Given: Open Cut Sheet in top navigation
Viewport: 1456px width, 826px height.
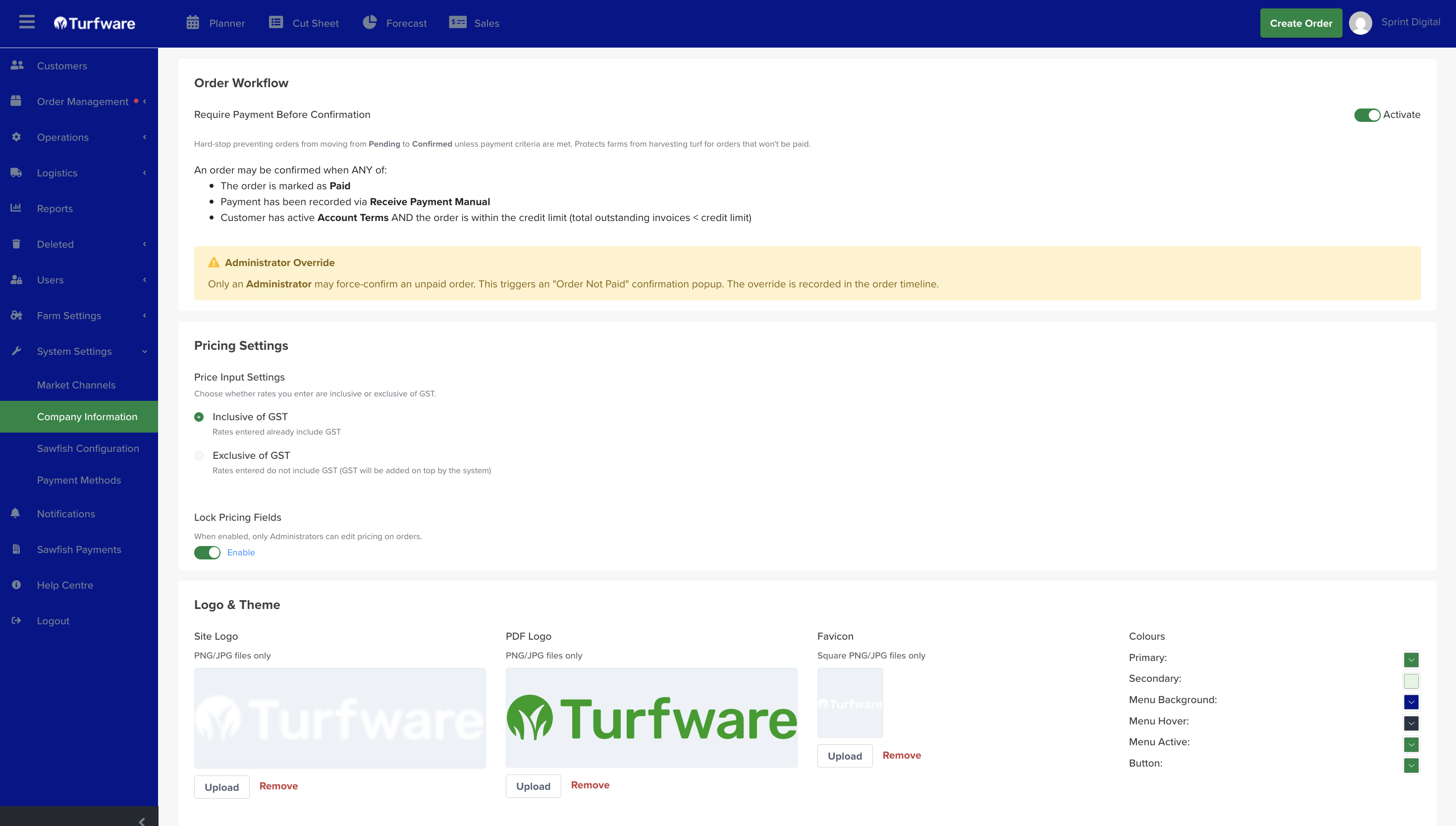Looking at the screenshot, I should (304, 23).
